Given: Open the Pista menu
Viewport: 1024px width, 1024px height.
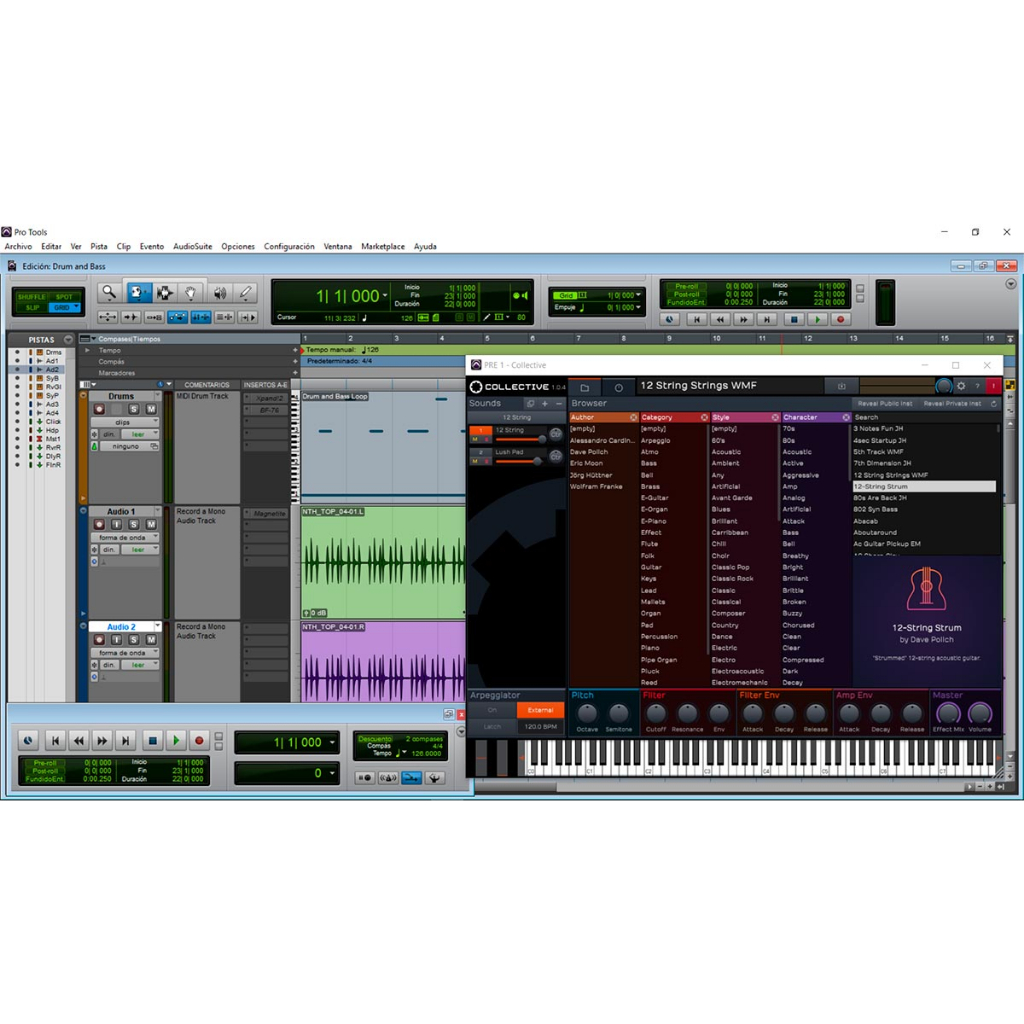Looking at the screenshot, I should tap(99, 247).
